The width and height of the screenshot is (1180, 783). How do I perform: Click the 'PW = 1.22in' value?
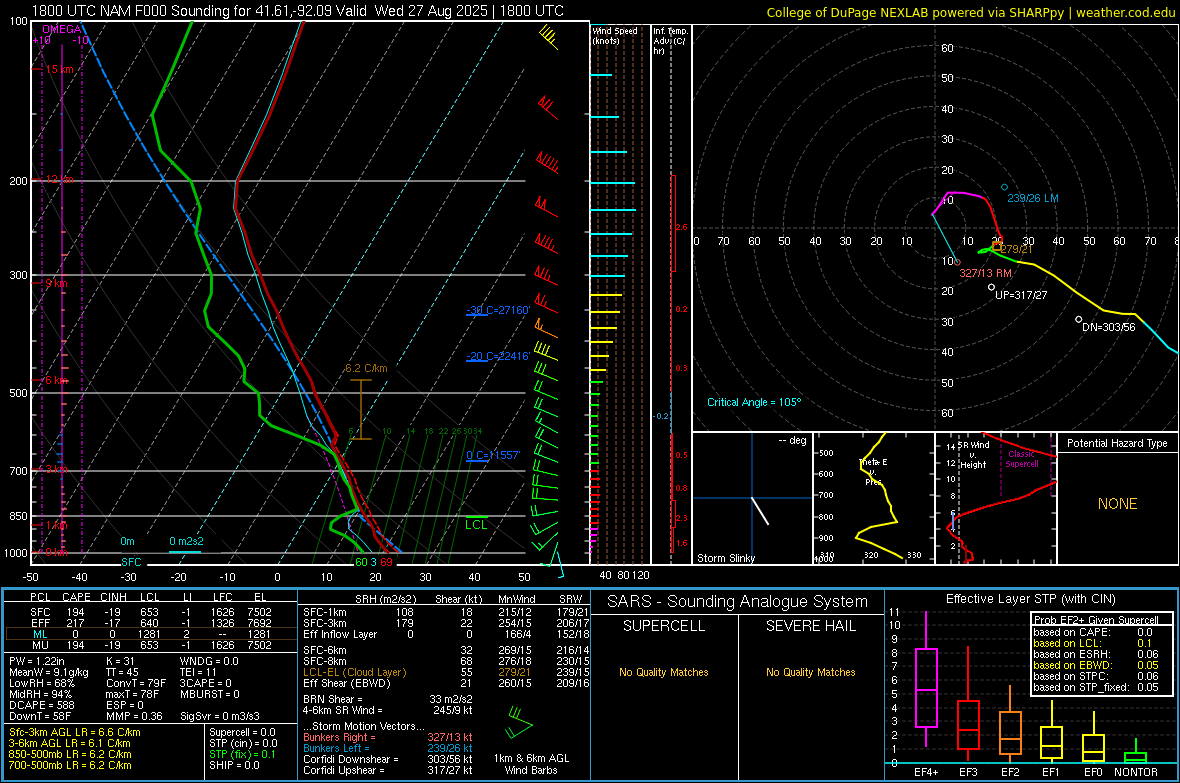coord(36,661)
